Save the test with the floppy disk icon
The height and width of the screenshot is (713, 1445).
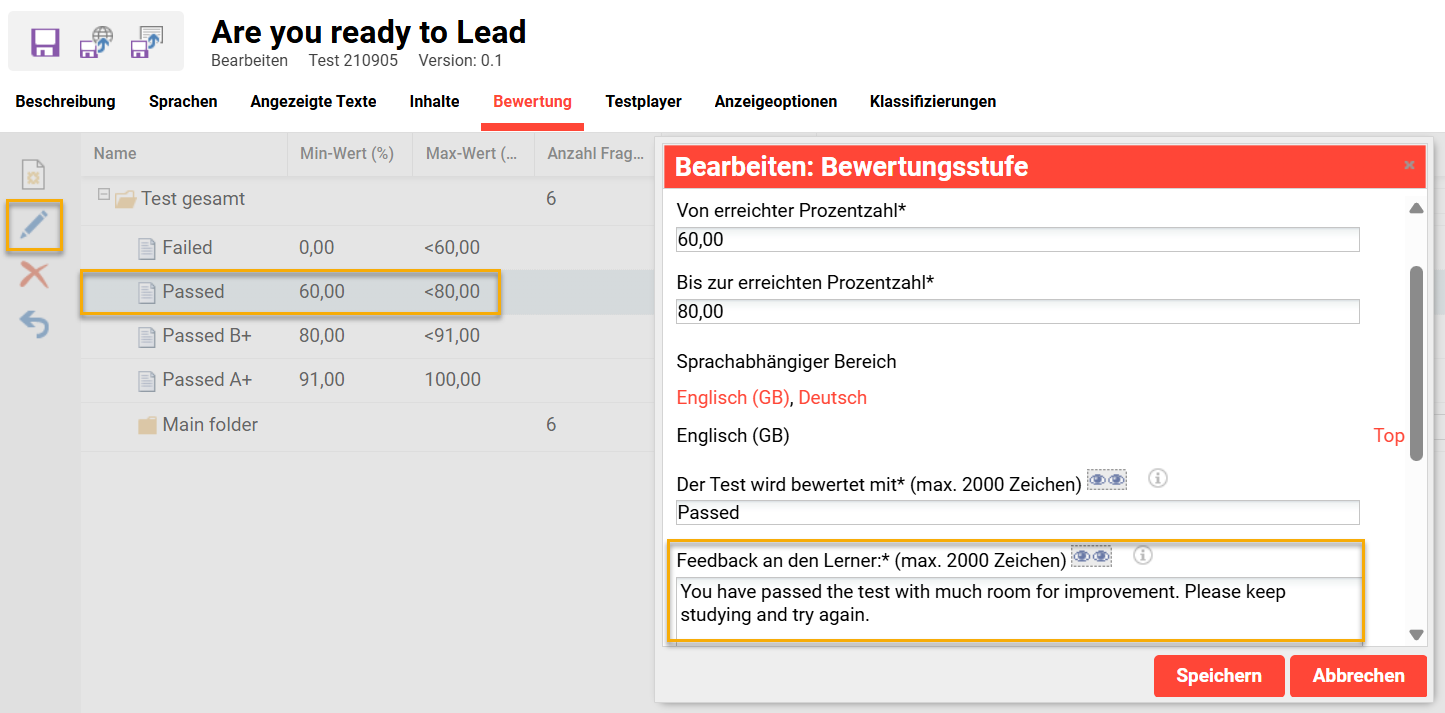[45, 41]
